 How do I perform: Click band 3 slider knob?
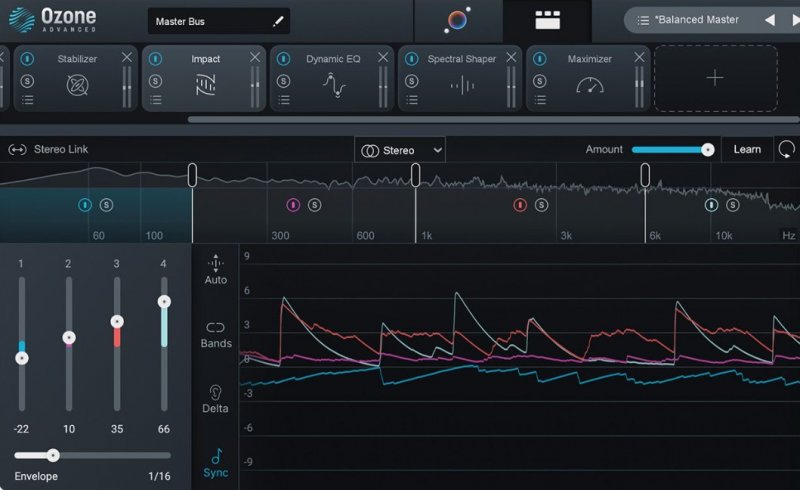point(117,322)
